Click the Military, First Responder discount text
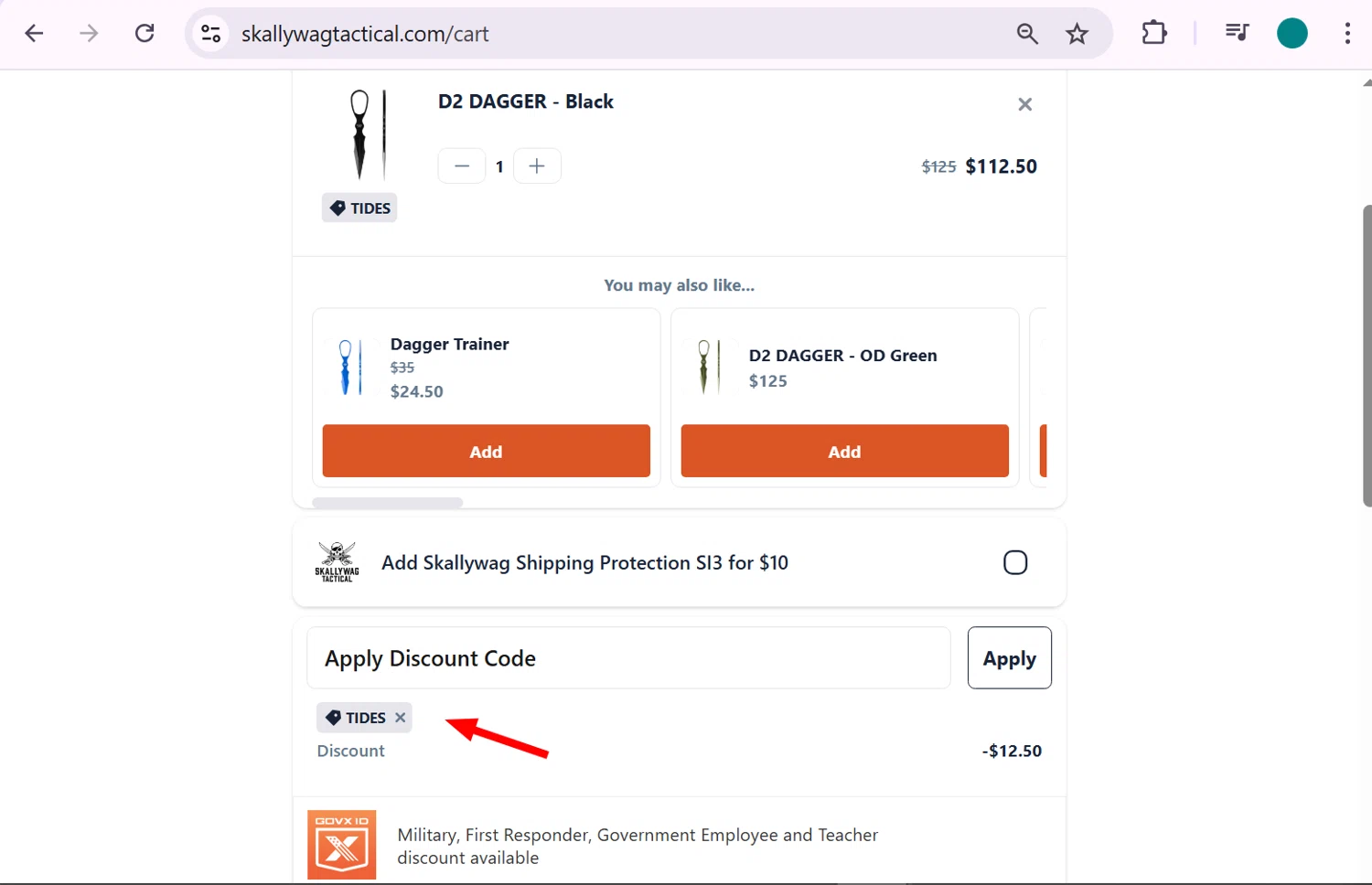Viewport: 1372px width, 885px height. 638,846
